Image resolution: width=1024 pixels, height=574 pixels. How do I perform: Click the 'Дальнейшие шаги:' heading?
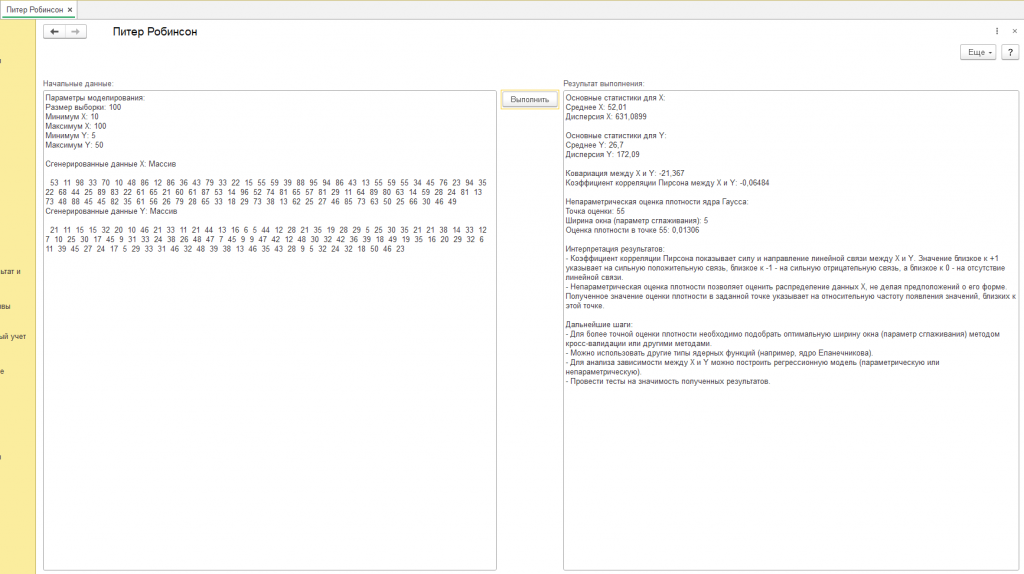599,325
